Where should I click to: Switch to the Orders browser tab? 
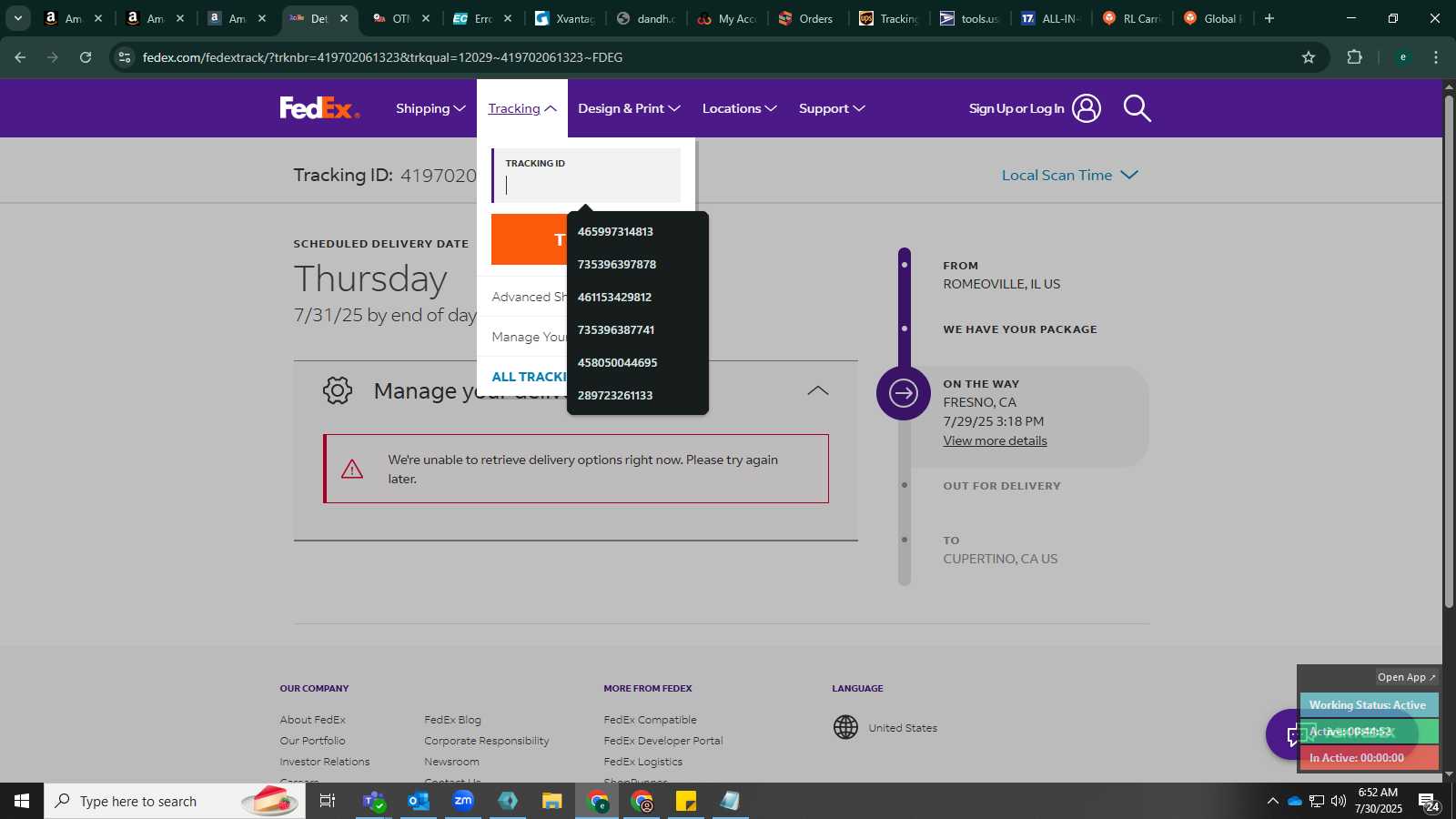(x=807, y=18)
